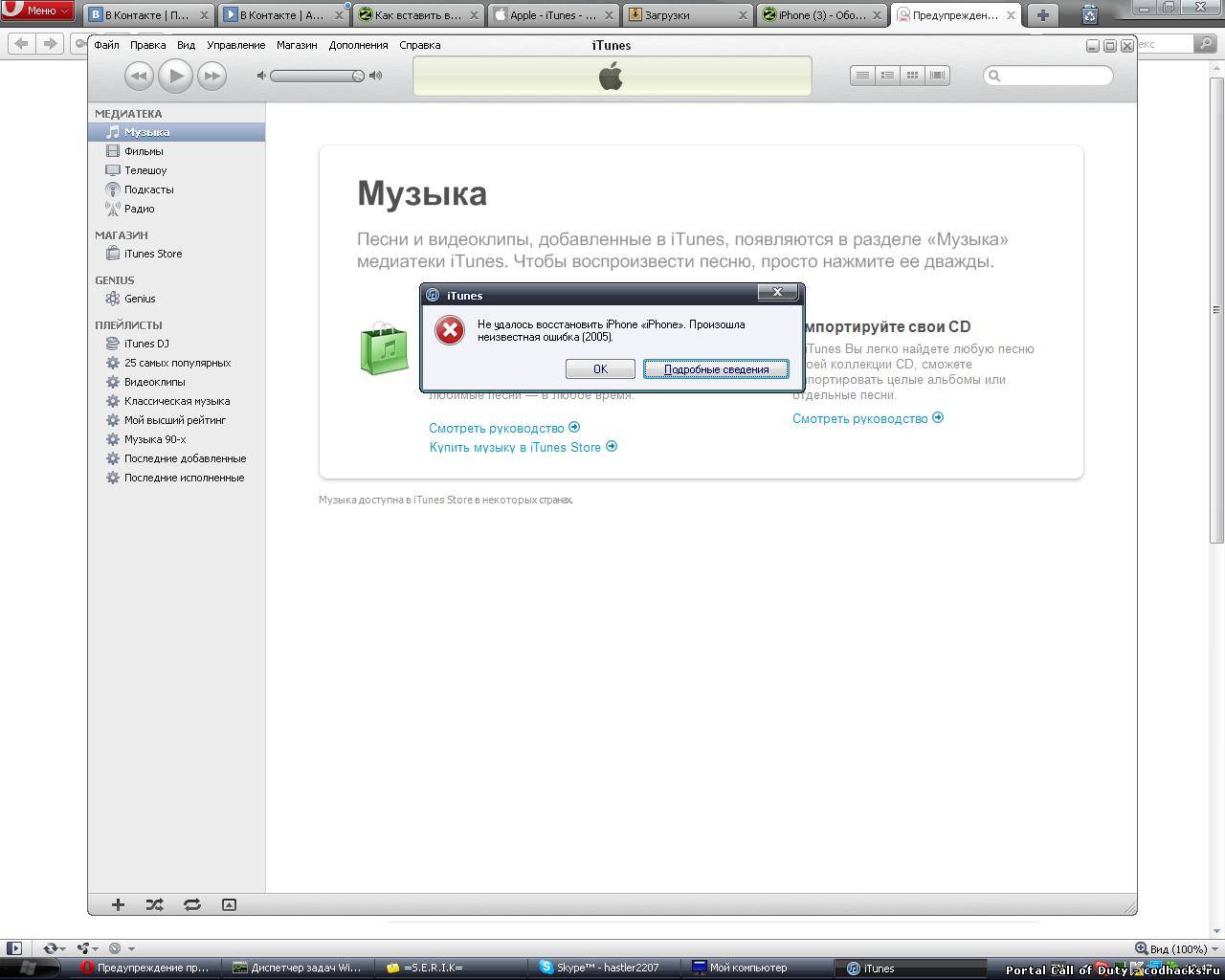The image size is (1225, 980).
Task: Show the artwork viewer button in iTunes
Action: pos(229,904)
